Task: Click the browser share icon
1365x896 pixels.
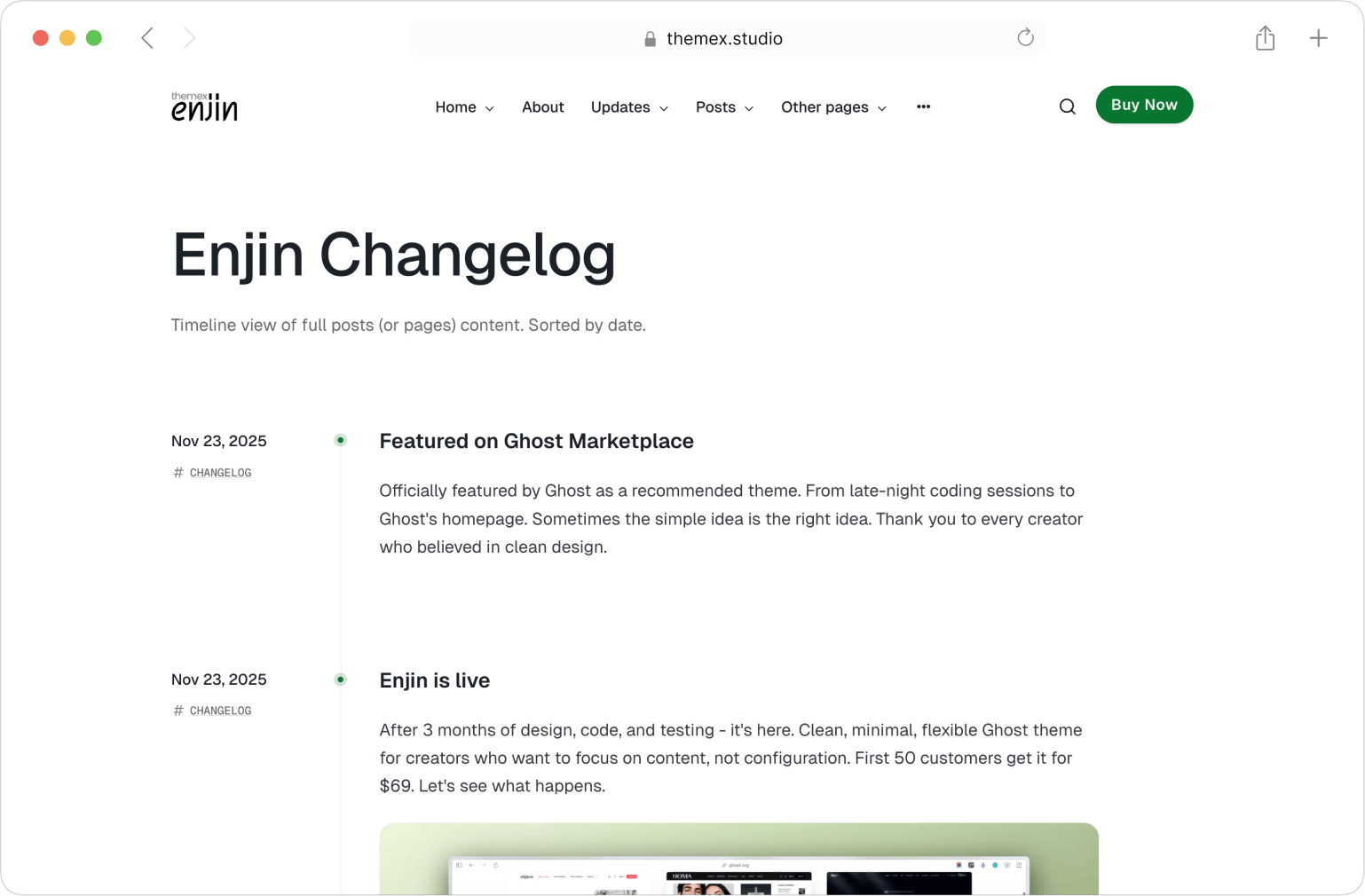Action: 1265,38
